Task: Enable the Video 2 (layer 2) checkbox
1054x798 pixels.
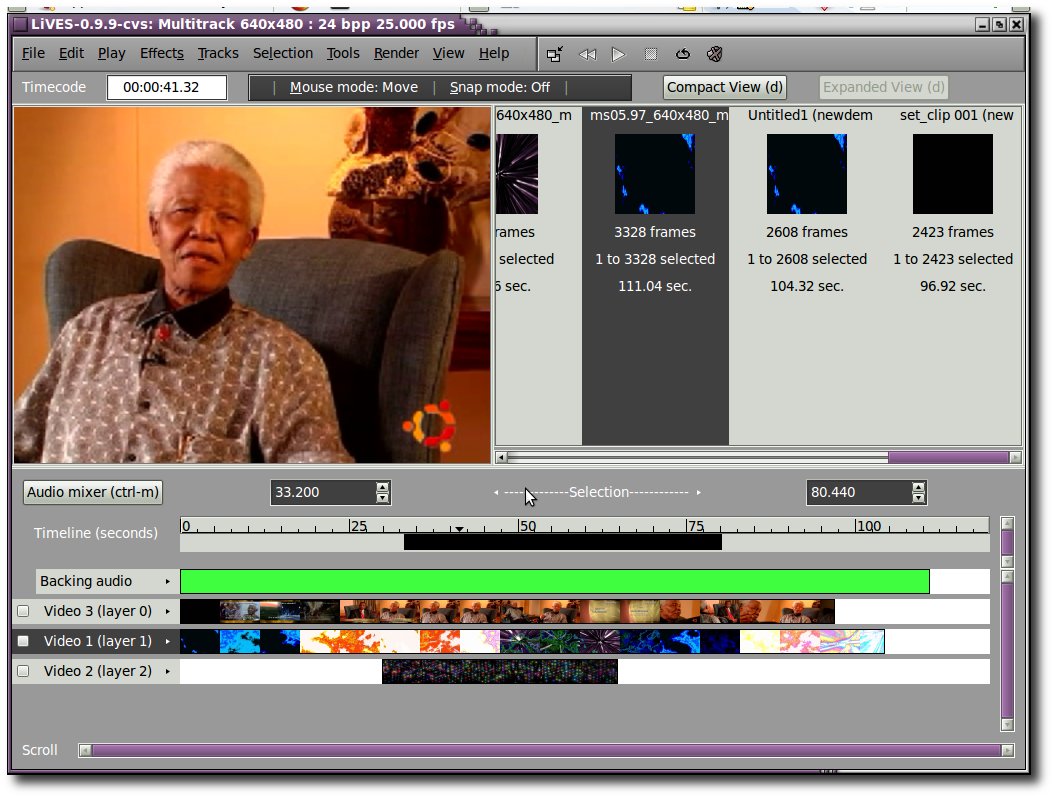Action: click(24, 671)
